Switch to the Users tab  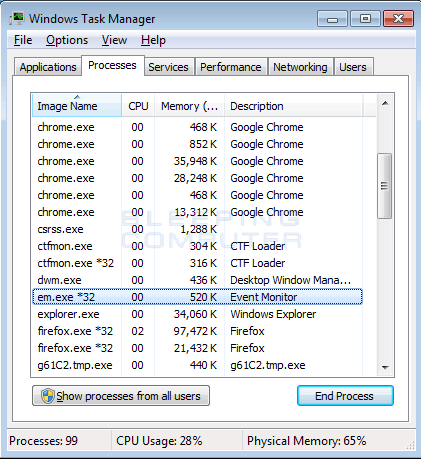tap(353, 67)
